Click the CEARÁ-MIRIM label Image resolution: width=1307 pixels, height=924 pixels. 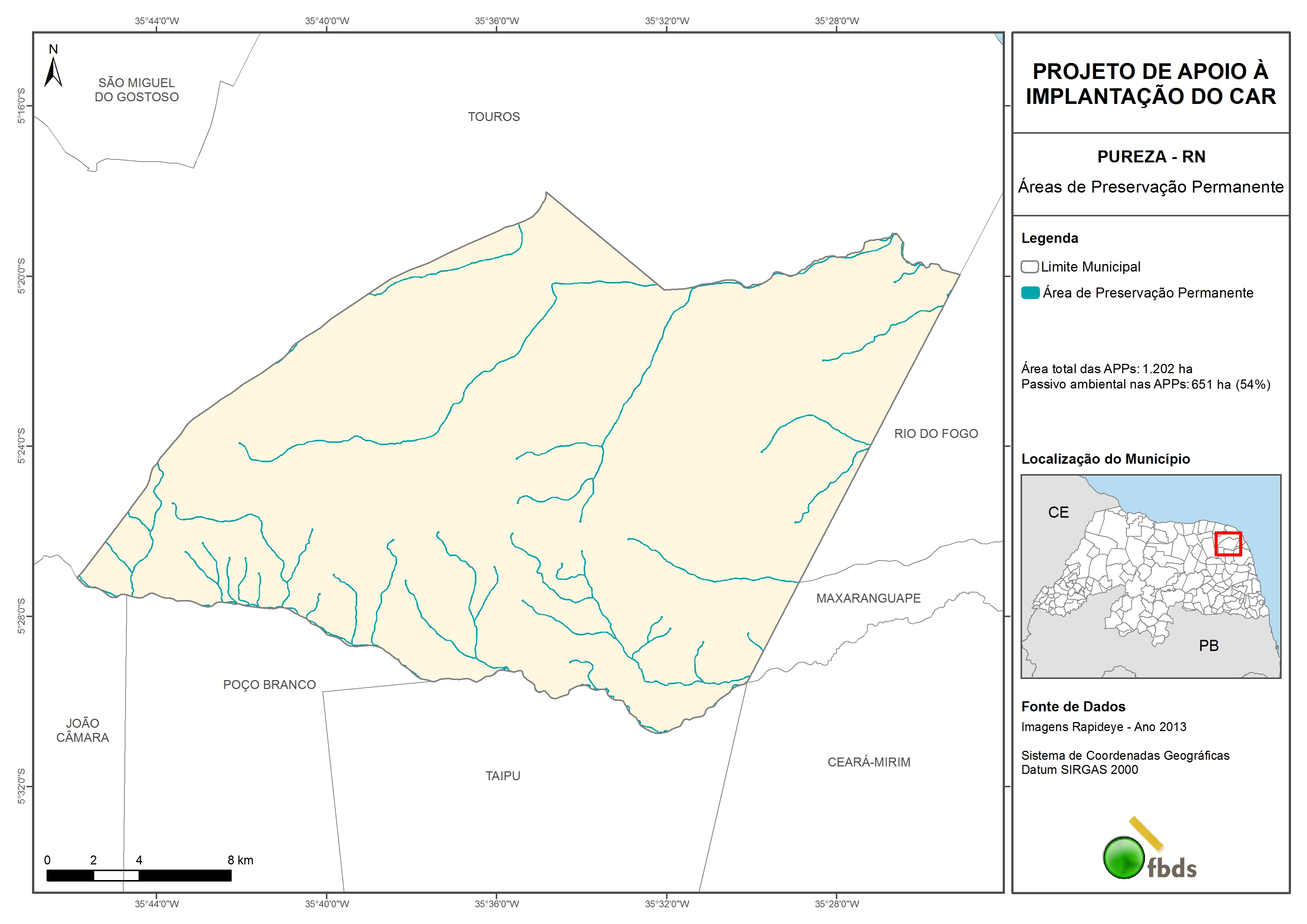click(869, 762)
